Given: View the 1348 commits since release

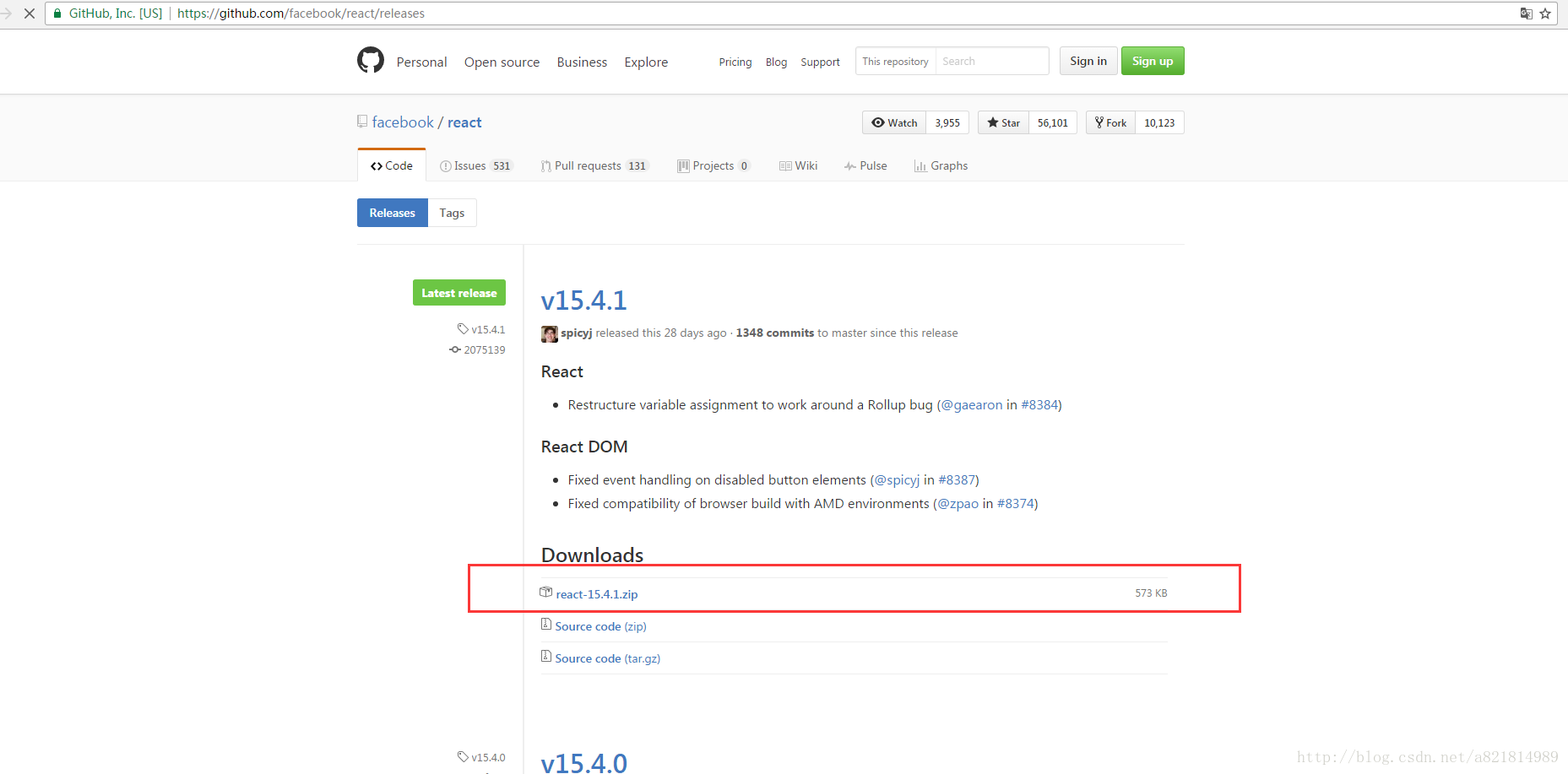Looking at the screenshot, I should click(775, 333).
